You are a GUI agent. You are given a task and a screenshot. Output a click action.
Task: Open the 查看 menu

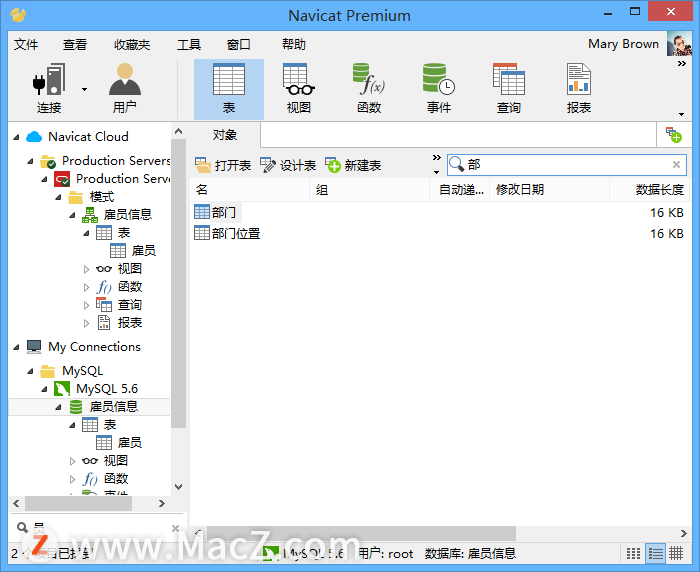click(x=75, y=44)
